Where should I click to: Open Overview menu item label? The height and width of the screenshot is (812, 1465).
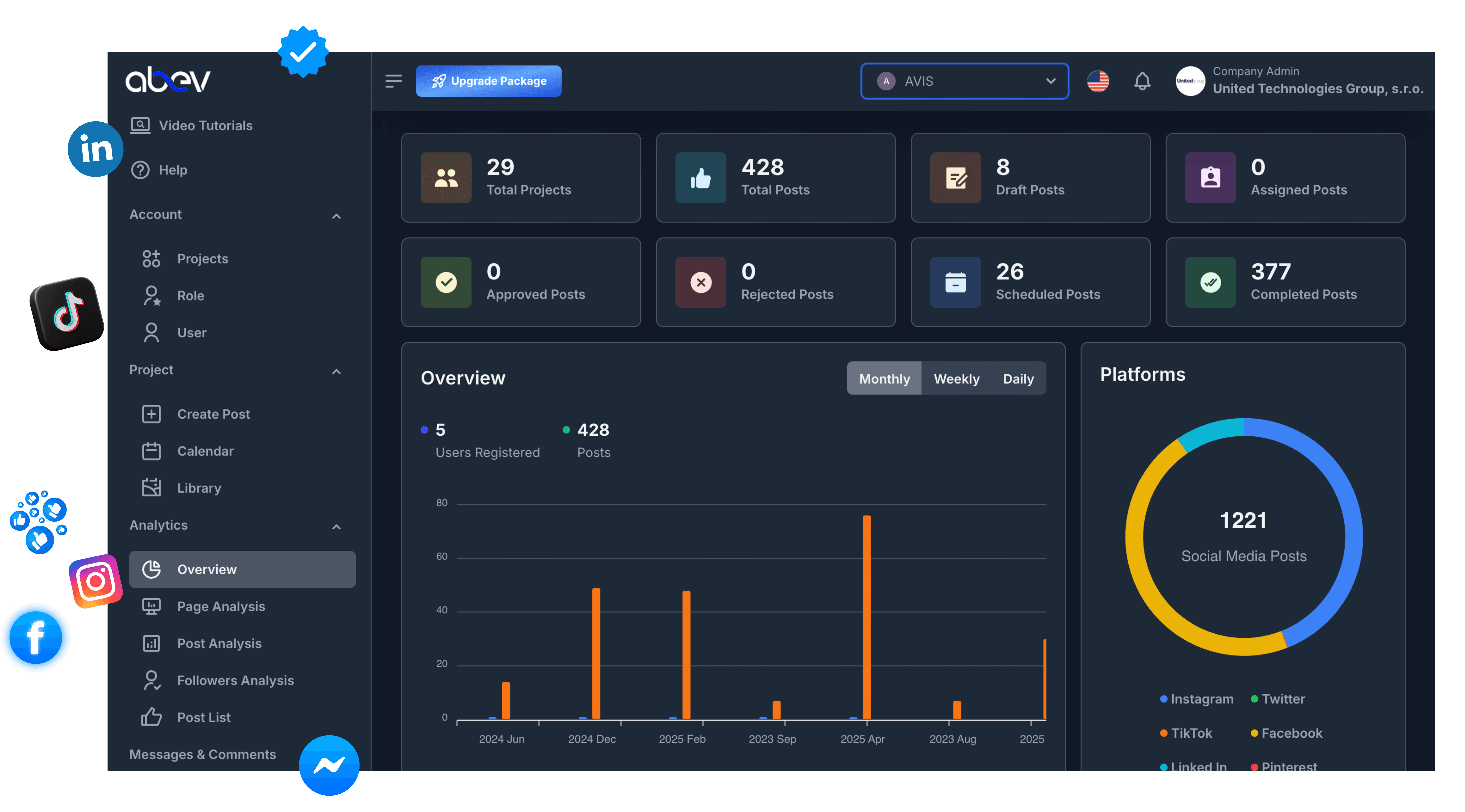point(207,569)
